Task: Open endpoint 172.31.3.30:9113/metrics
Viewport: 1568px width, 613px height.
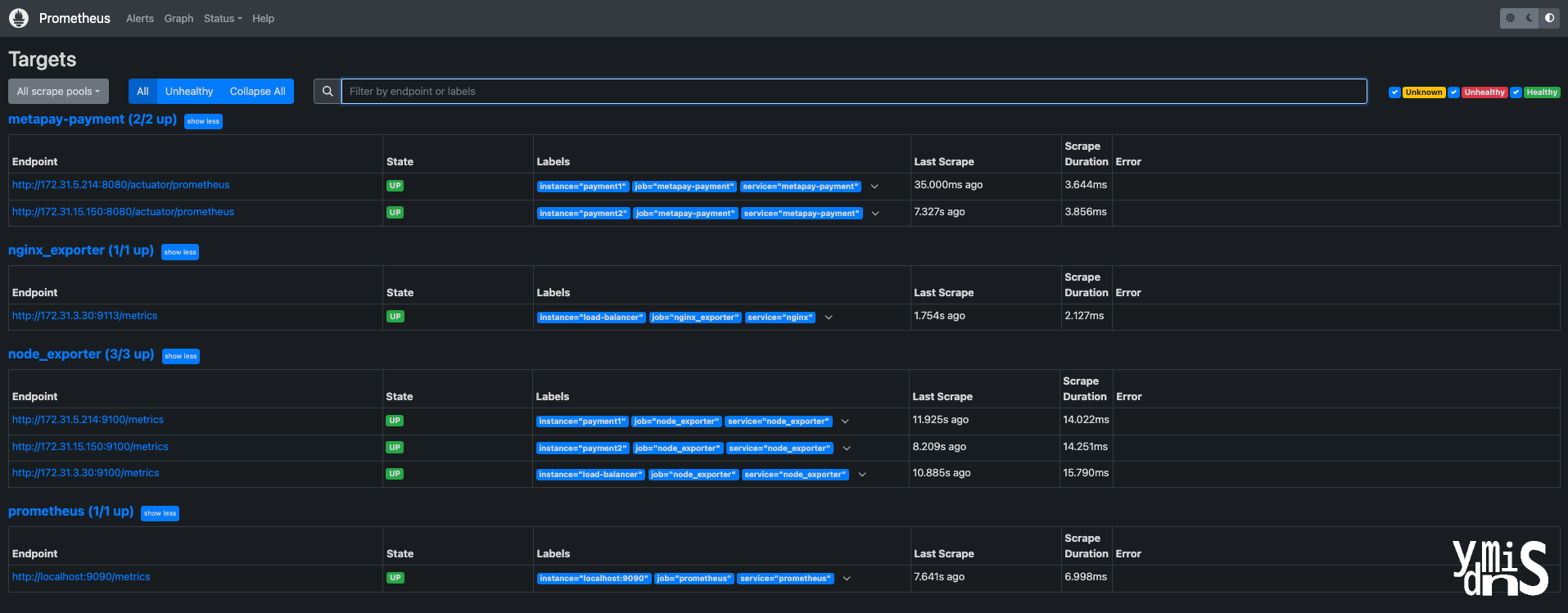Action: 85,316
